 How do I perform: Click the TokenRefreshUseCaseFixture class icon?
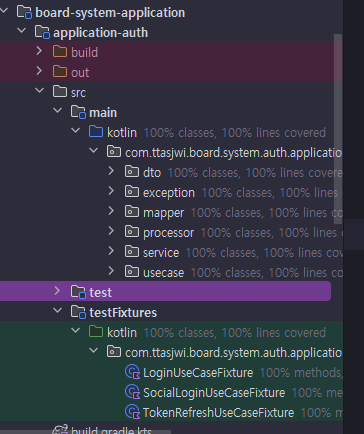click(x=132, y=412)
